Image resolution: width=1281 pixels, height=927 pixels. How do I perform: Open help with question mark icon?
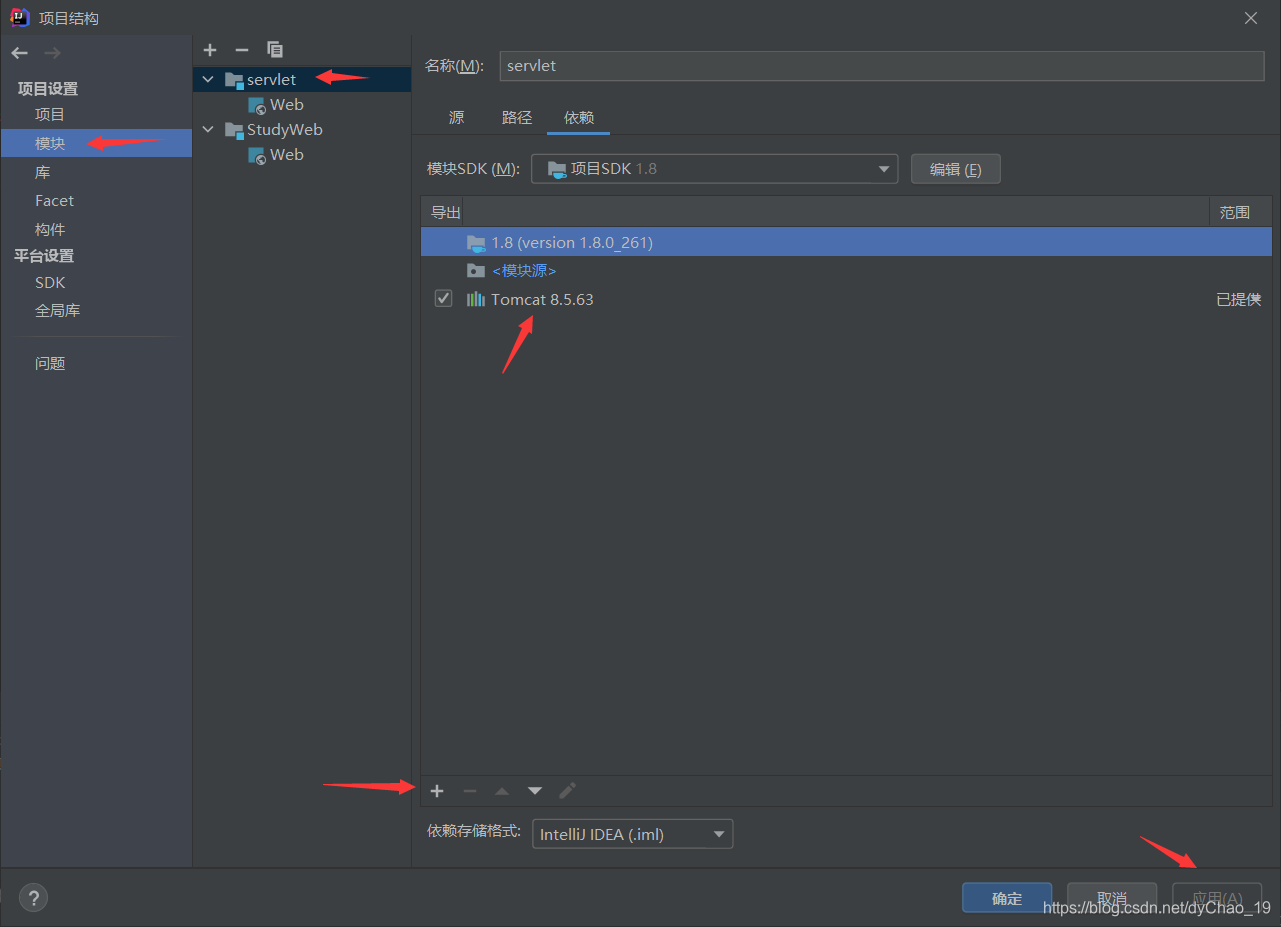click(x=33, y=898)
